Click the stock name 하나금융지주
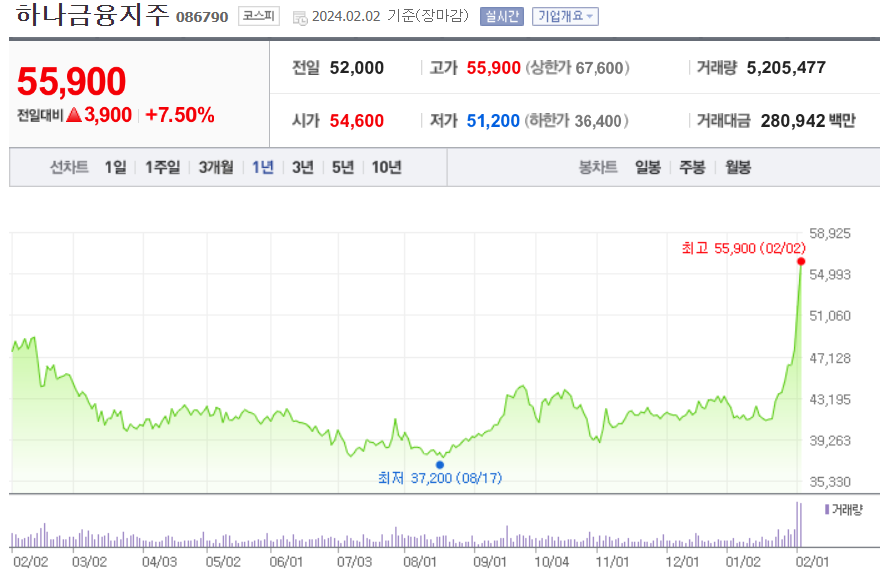This screenshot has width=880, height=581. click(93, 14)
